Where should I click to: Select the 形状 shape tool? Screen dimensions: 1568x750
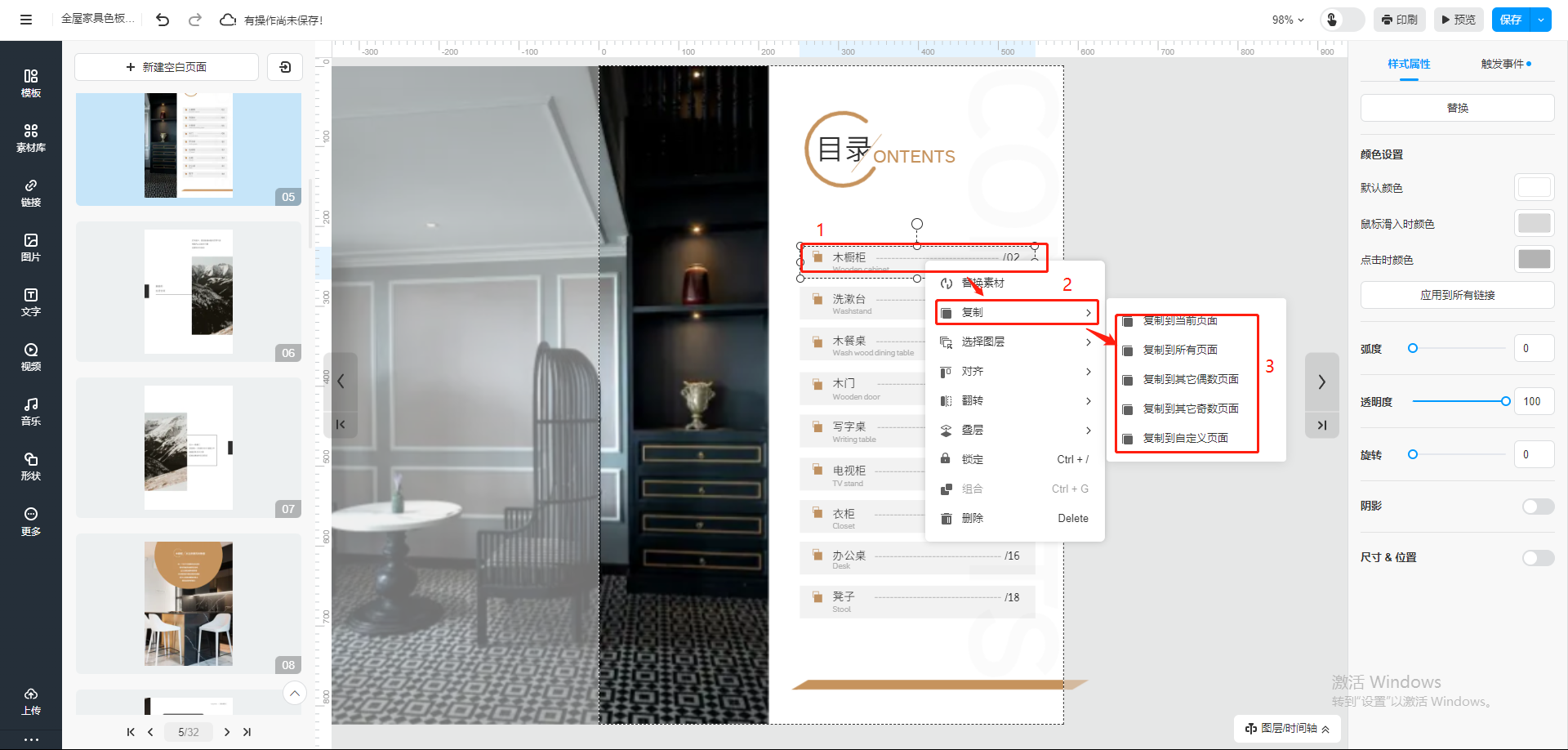pos(30,466)
